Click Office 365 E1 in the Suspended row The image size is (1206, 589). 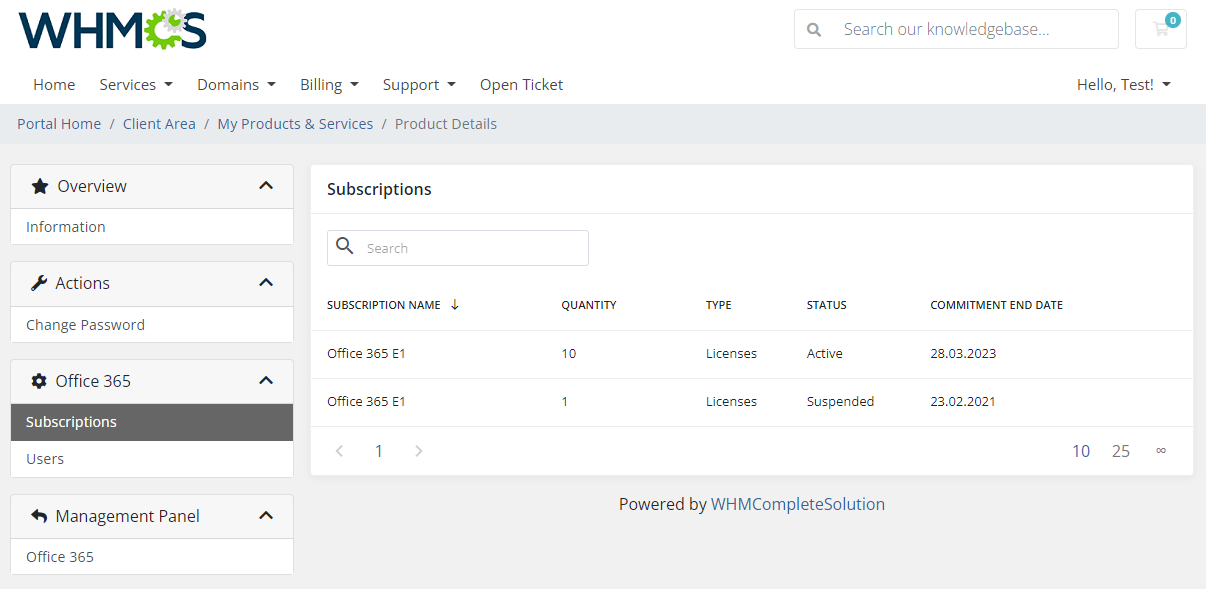[x=366, y=402]
